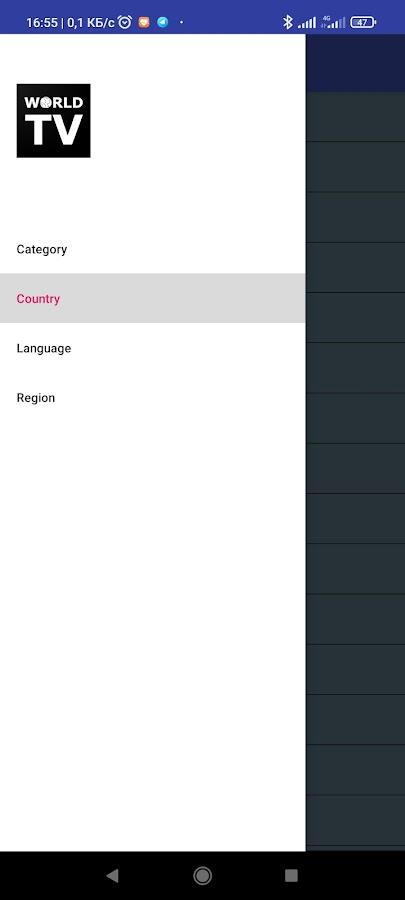Tap the 16:55 clock in status bar

pyautogui.click(x=42, y=23)
